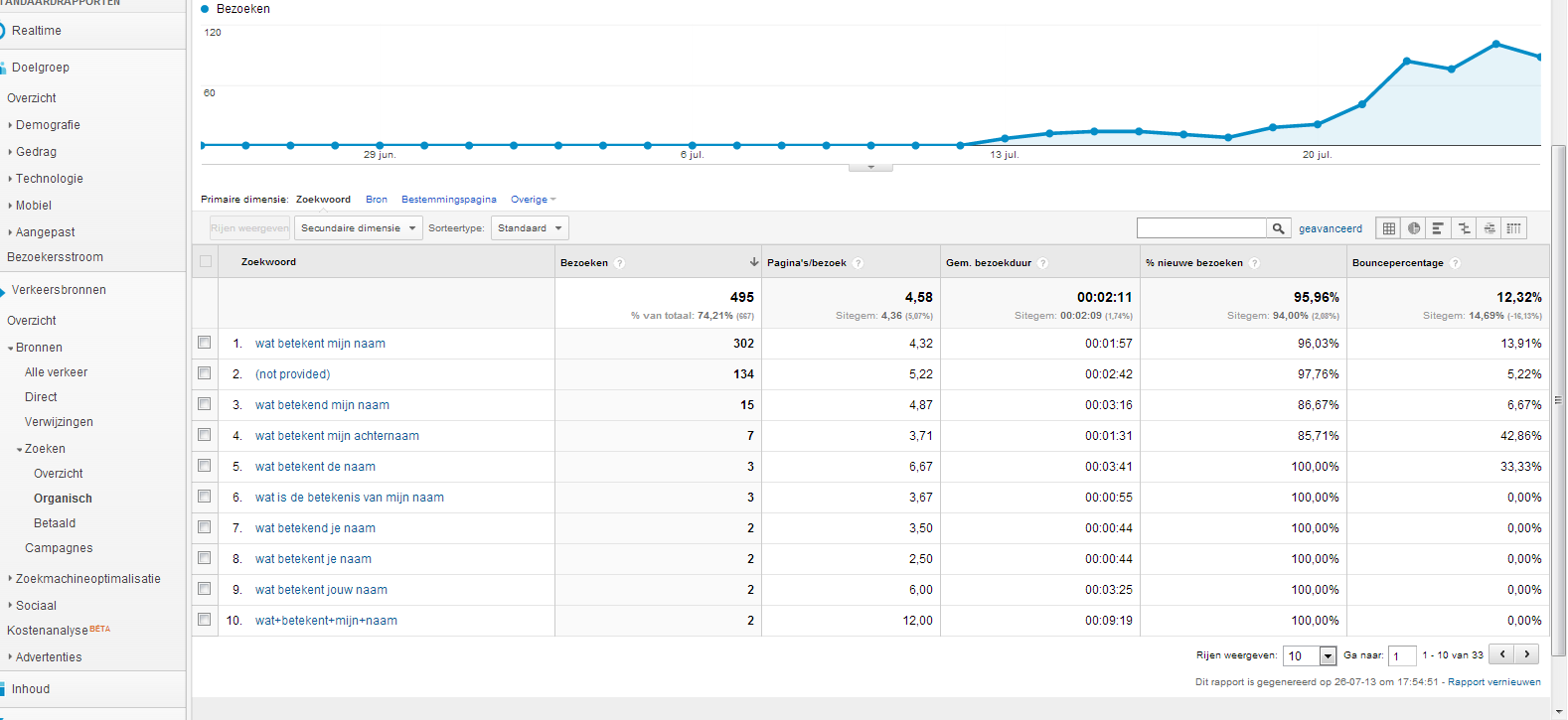Switch to data table view icon
The height and width of the screenshot is (720, 1568).
pyautogui.click(x=1389, y=228)
